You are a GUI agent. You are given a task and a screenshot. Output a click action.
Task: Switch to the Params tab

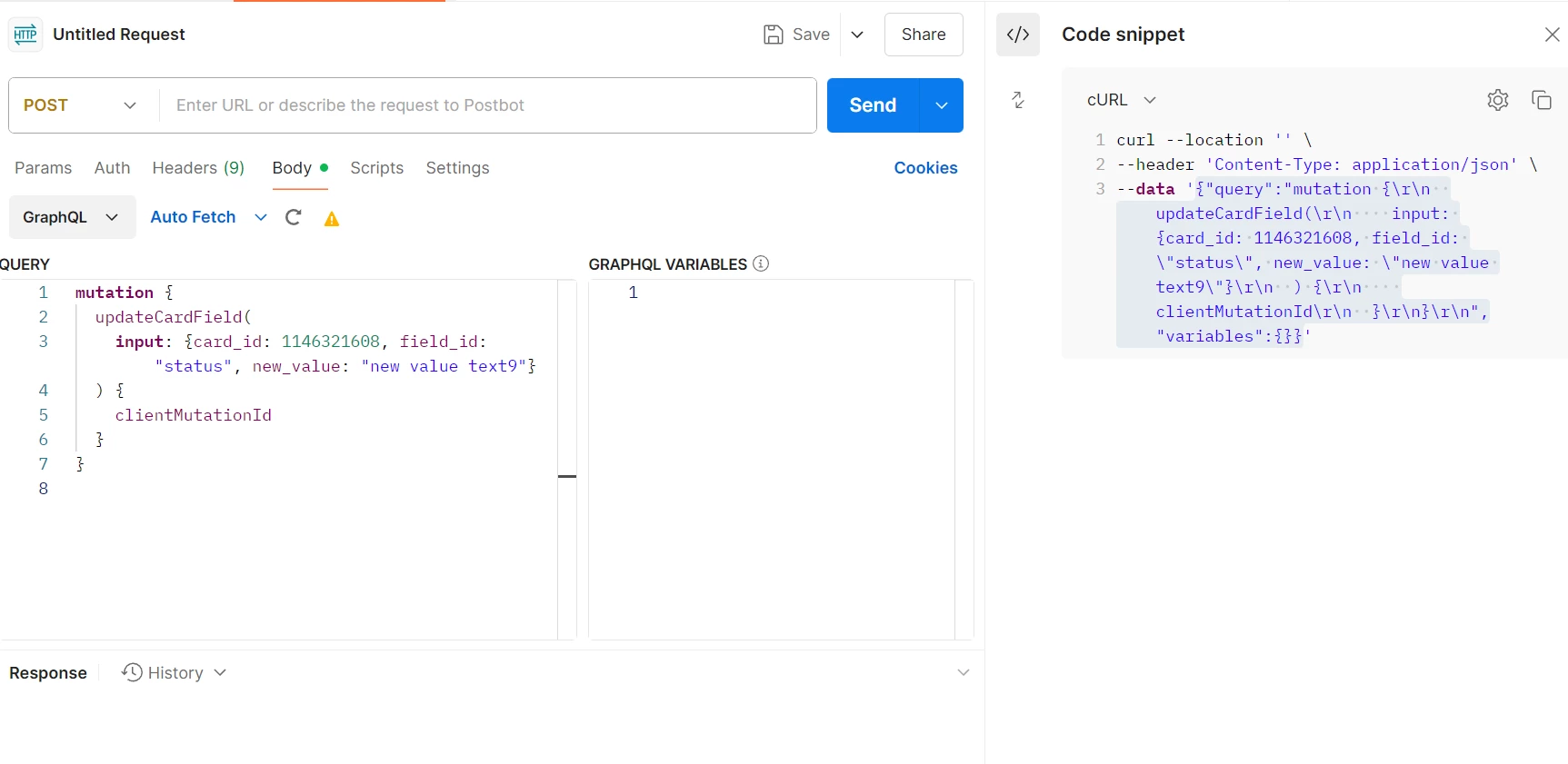[43, 168]
